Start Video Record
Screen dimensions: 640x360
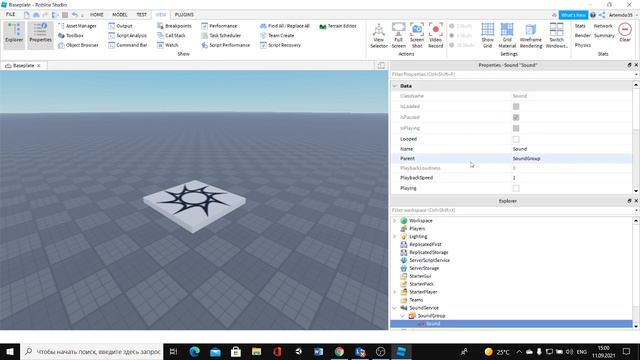click(436, 36)
